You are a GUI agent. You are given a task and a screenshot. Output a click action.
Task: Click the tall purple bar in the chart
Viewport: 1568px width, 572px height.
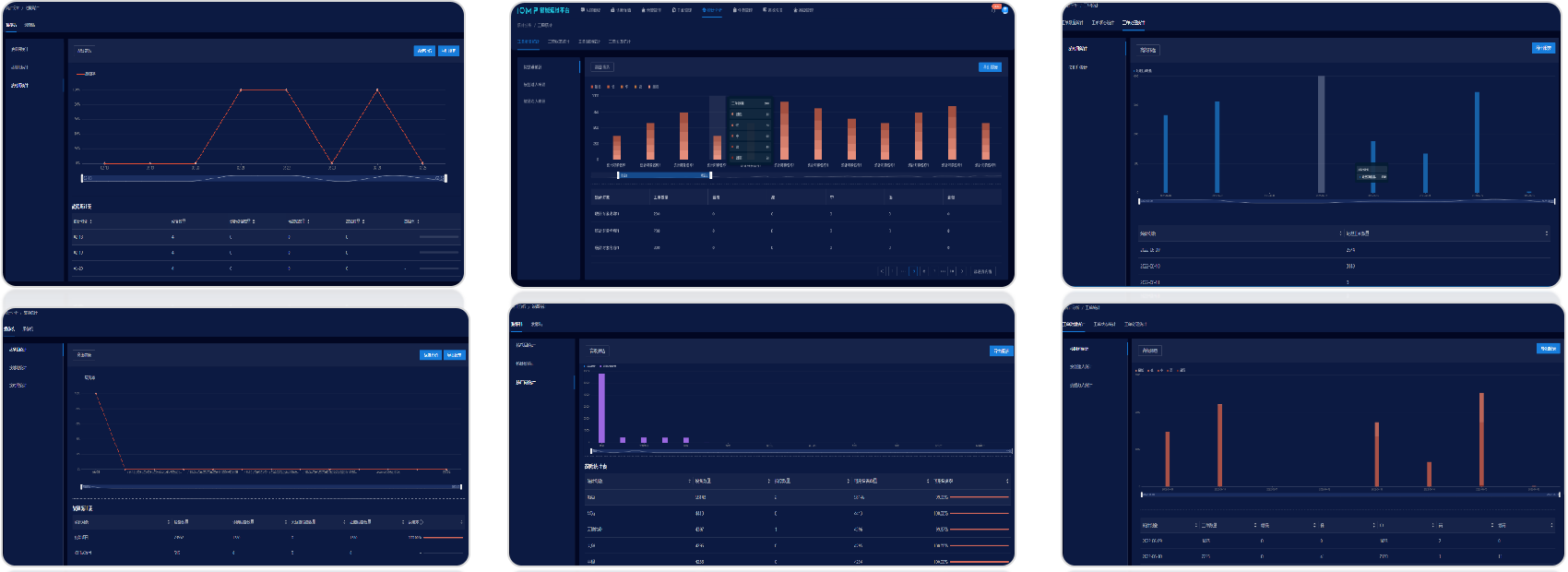point(601,408)
